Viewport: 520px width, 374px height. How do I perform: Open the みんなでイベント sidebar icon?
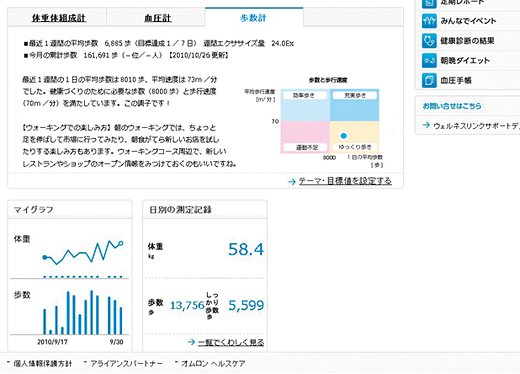pos(429,21)
